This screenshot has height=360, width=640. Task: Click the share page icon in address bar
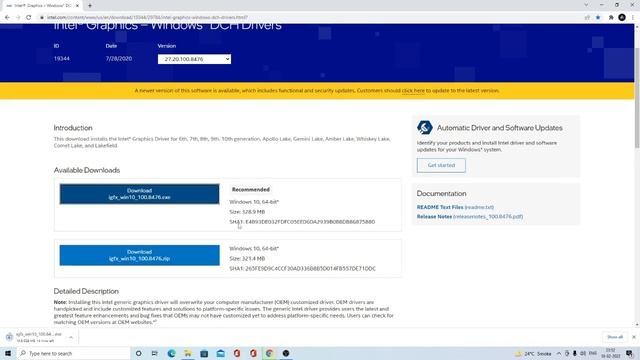[587, 17]
